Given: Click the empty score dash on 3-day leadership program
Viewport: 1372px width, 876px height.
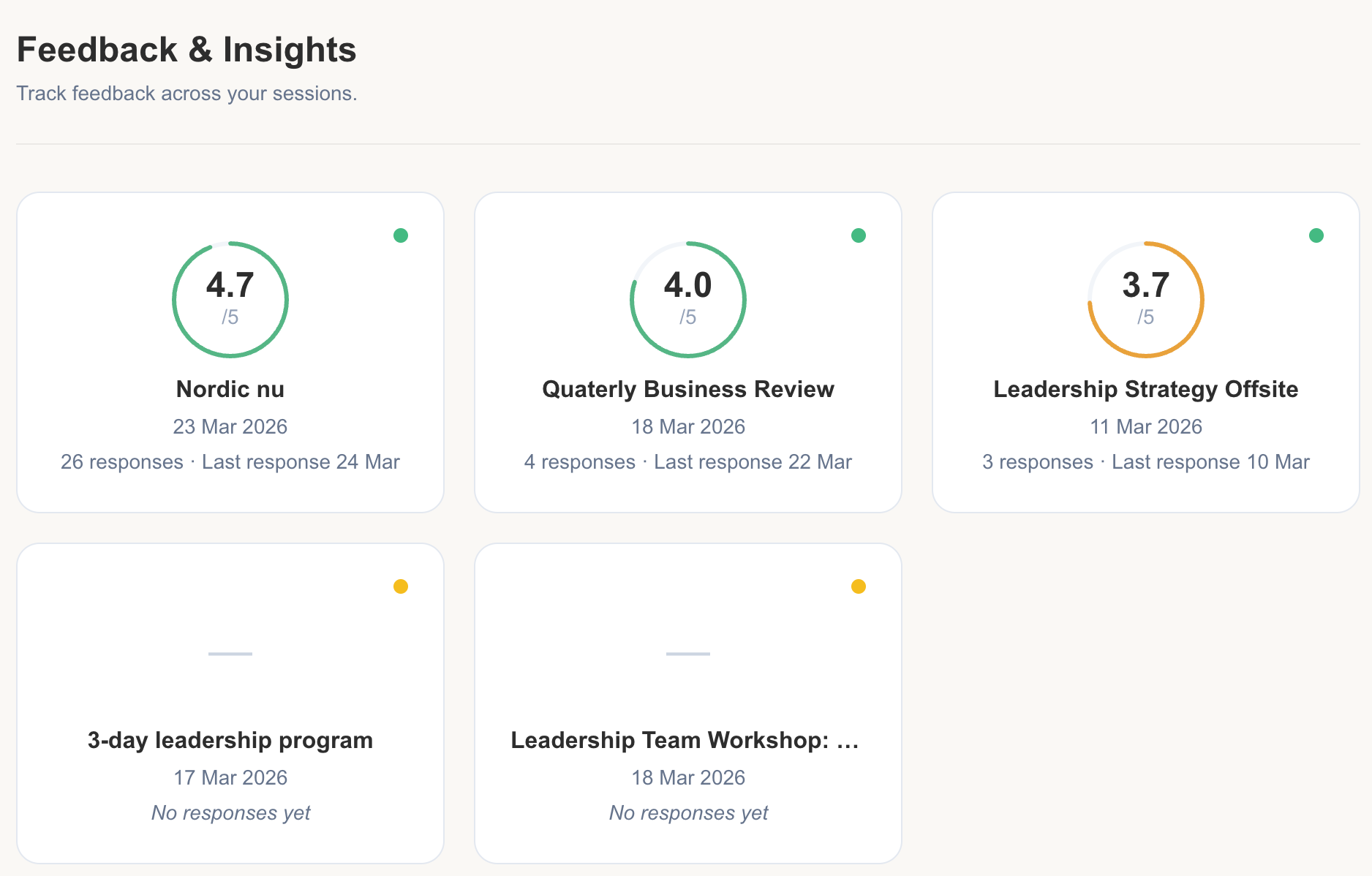Looking at the screenshot, I should tap(230, 654).
